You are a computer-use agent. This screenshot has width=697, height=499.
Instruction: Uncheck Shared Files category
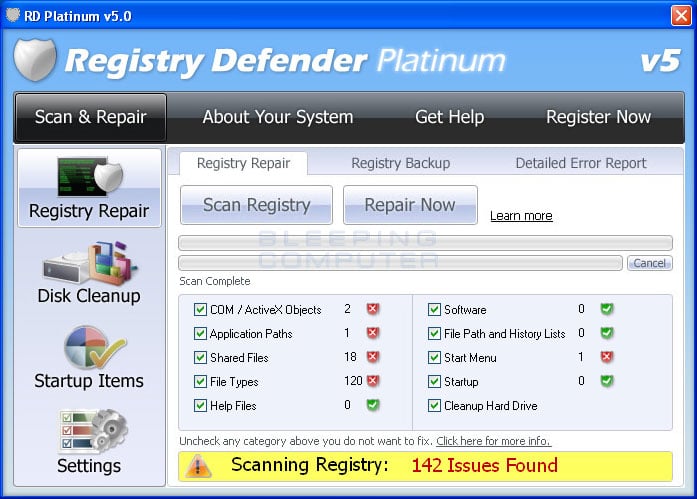coord(200,357)
